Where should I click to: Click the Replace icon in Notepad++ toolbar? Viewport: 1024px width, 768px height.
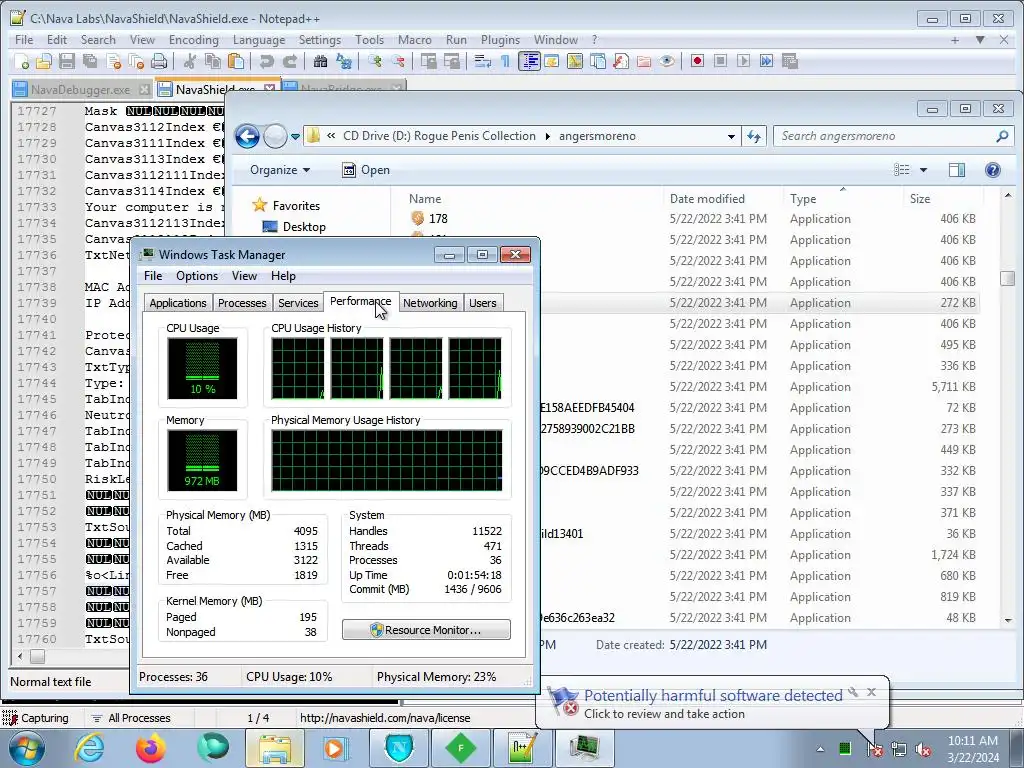coord(344,61)
